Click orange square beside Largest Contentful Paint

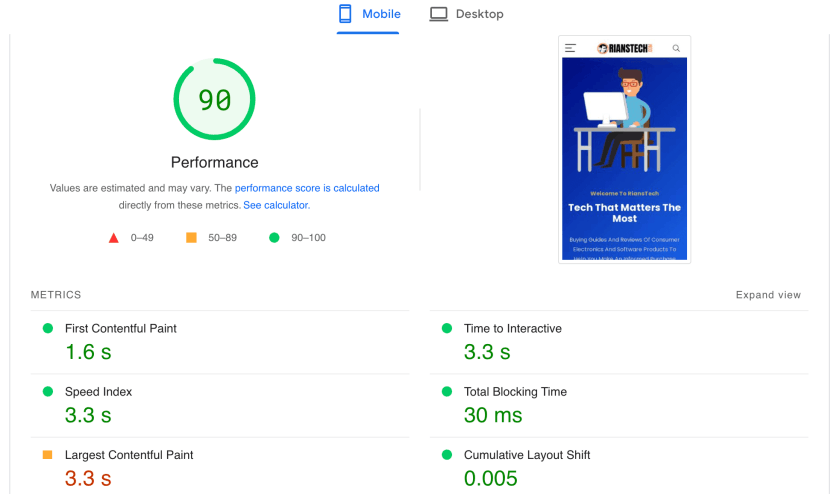pyautogui.click(x=47, y=455)
